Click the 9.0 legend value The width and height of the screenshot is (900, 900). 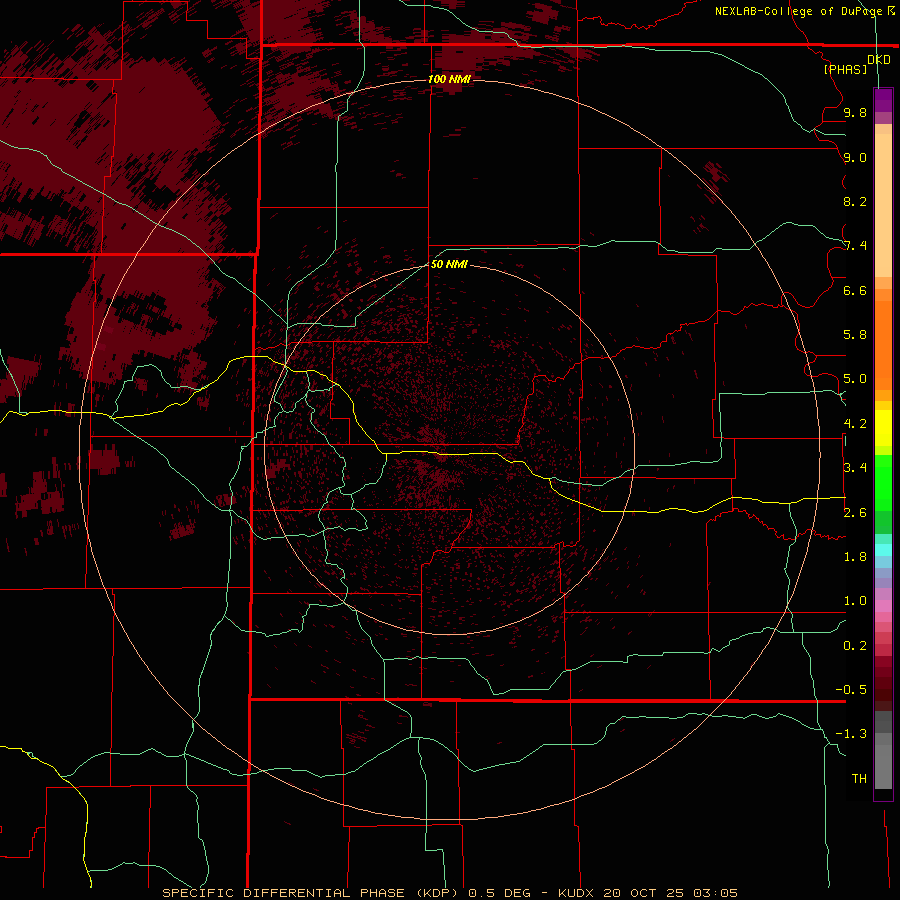[855, 157]
